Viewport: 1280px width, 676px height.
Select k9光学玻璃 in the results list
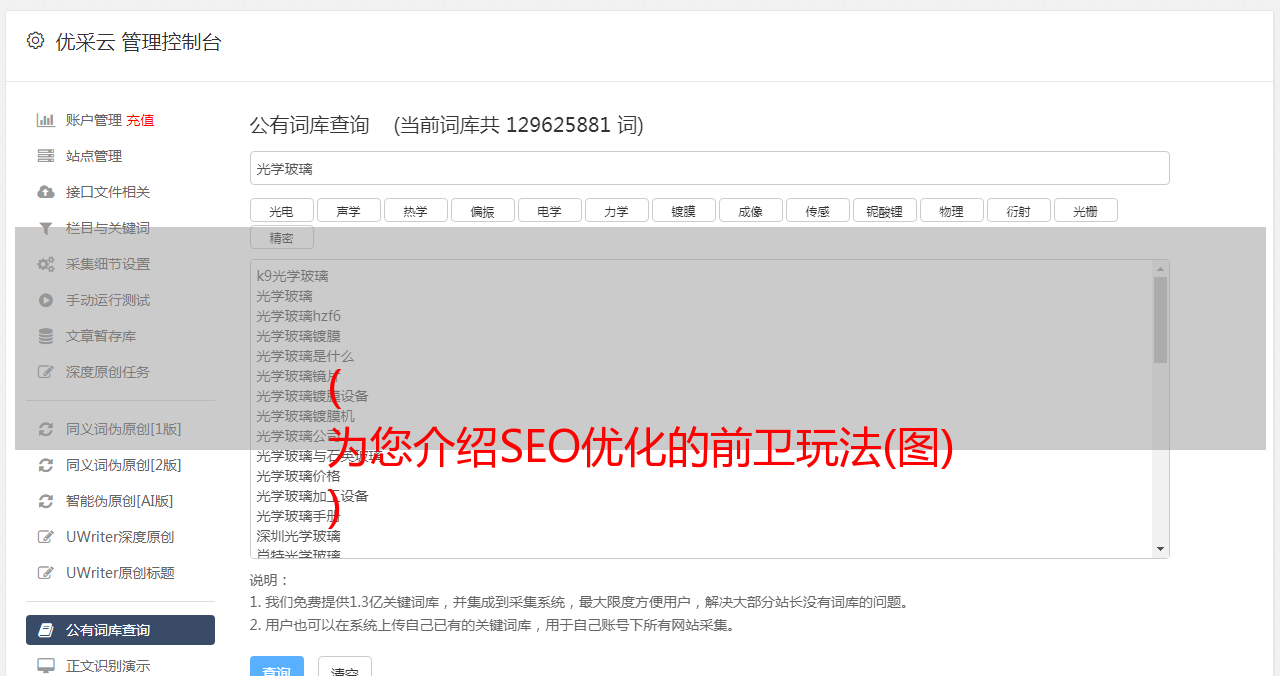click(292, 276)
